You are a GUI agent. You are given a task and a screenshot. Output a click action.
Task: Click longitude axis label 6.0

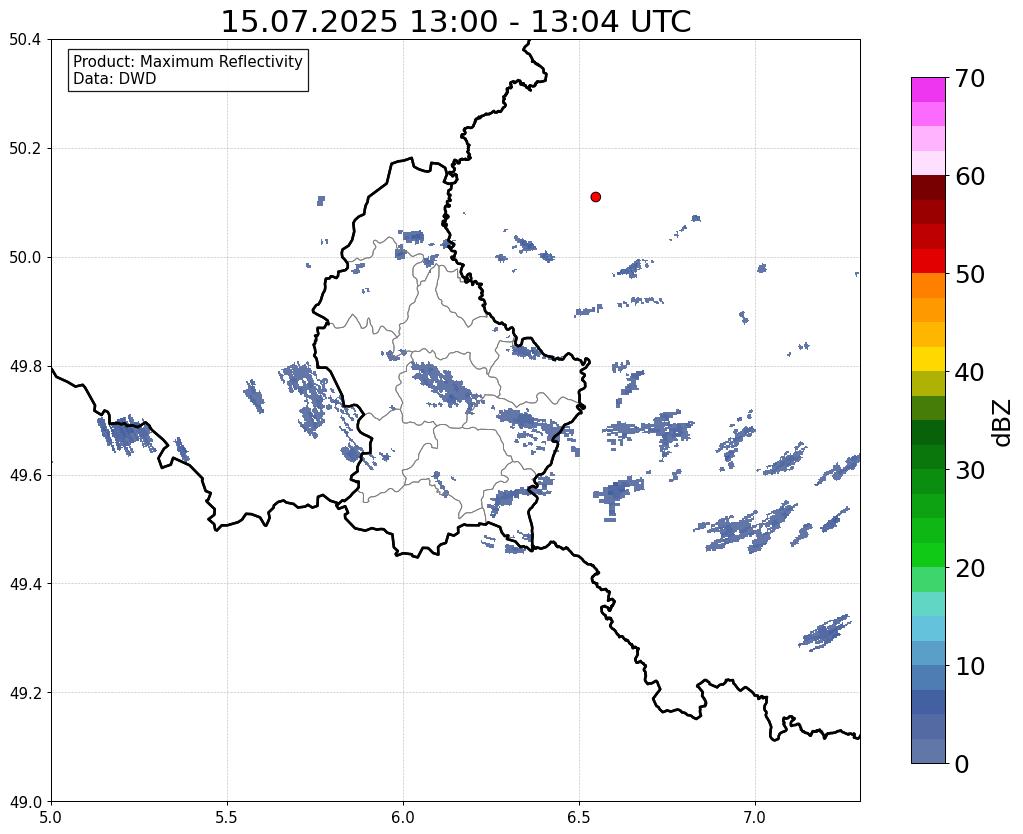tap(403, 818)
